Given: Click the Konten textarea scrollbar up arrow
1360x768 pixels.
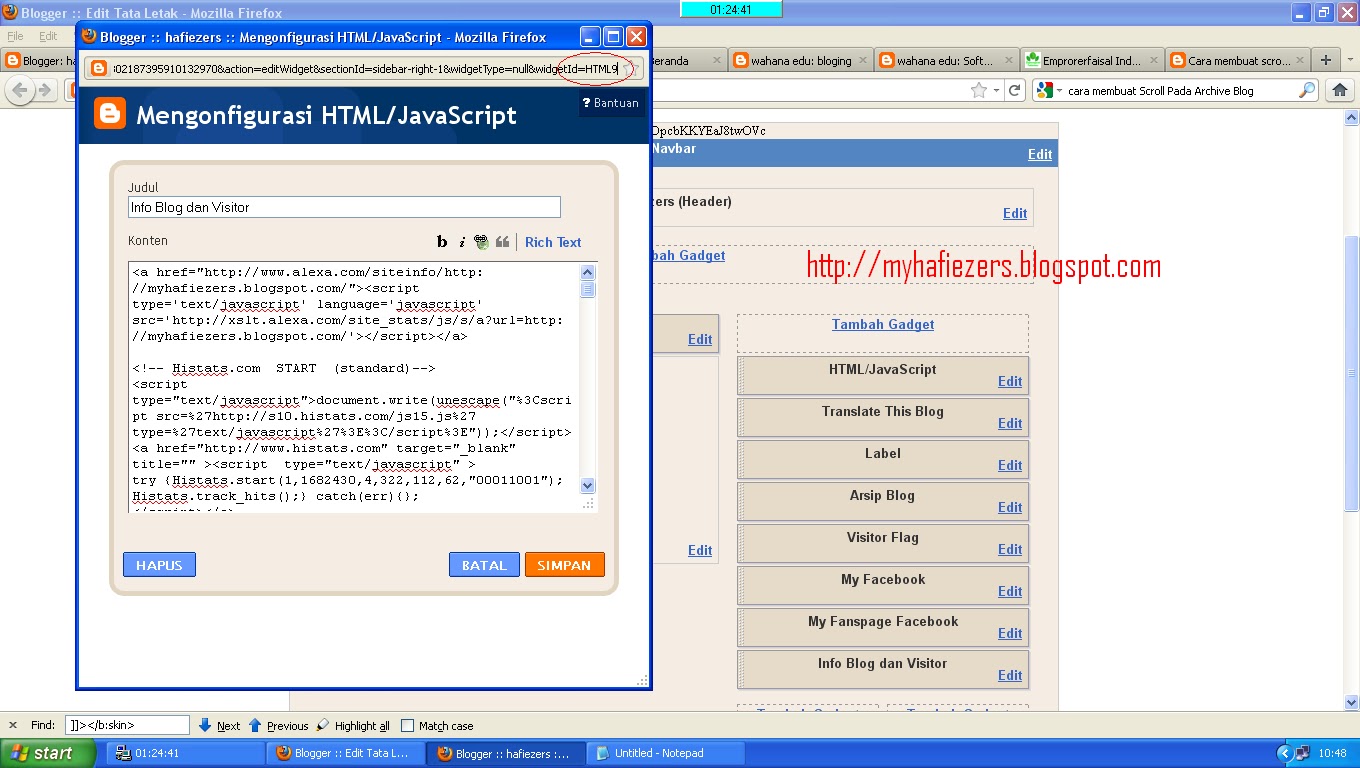Looking at the screenshot, I should tap(588, 272).
